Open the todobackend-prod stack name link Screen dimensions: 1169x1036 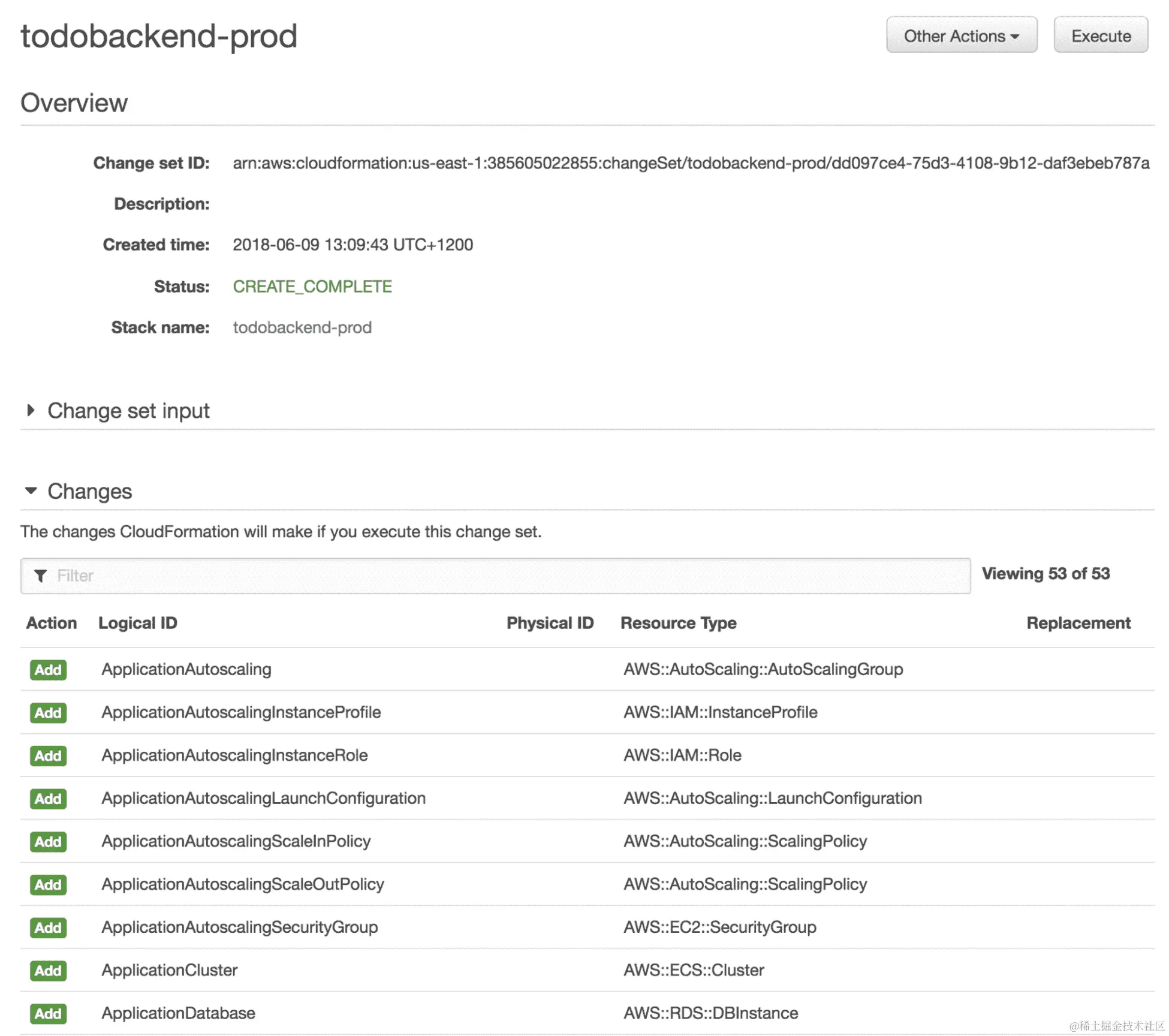coord(302,327)
